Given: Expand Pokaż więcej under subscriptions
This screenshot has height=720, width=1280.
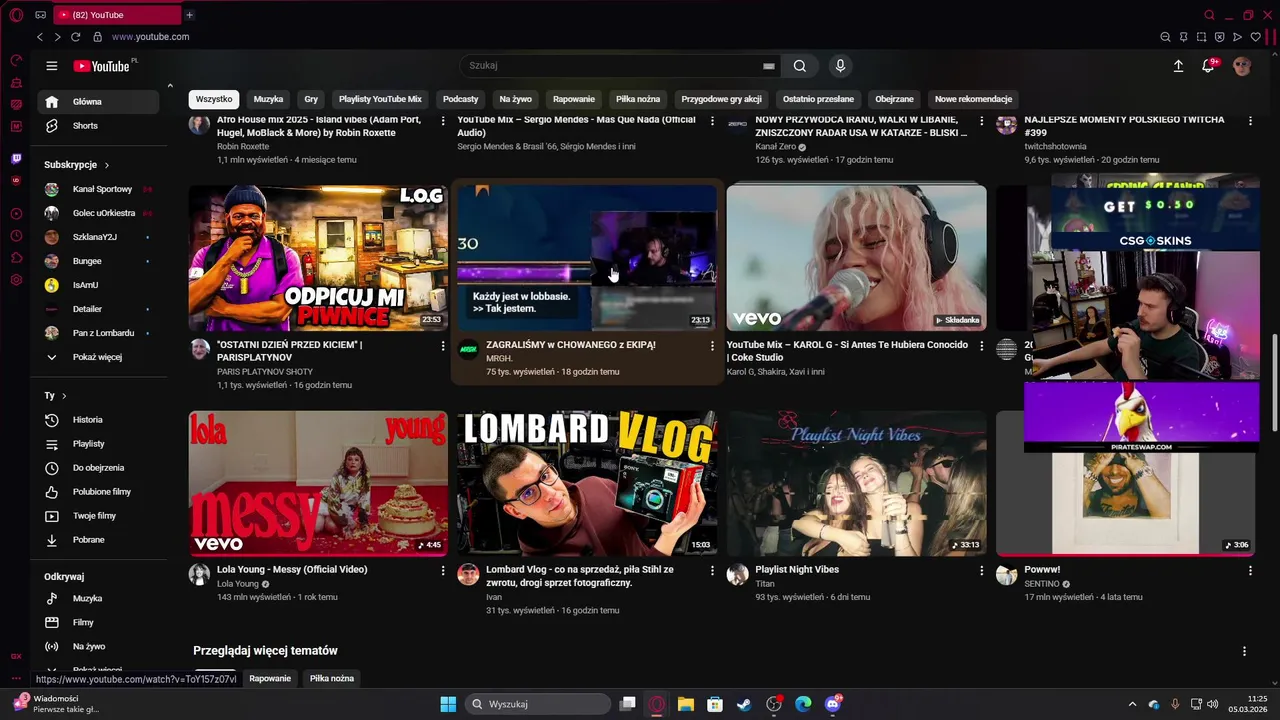Looking at the screenshot, I should [x=98, y=357].
